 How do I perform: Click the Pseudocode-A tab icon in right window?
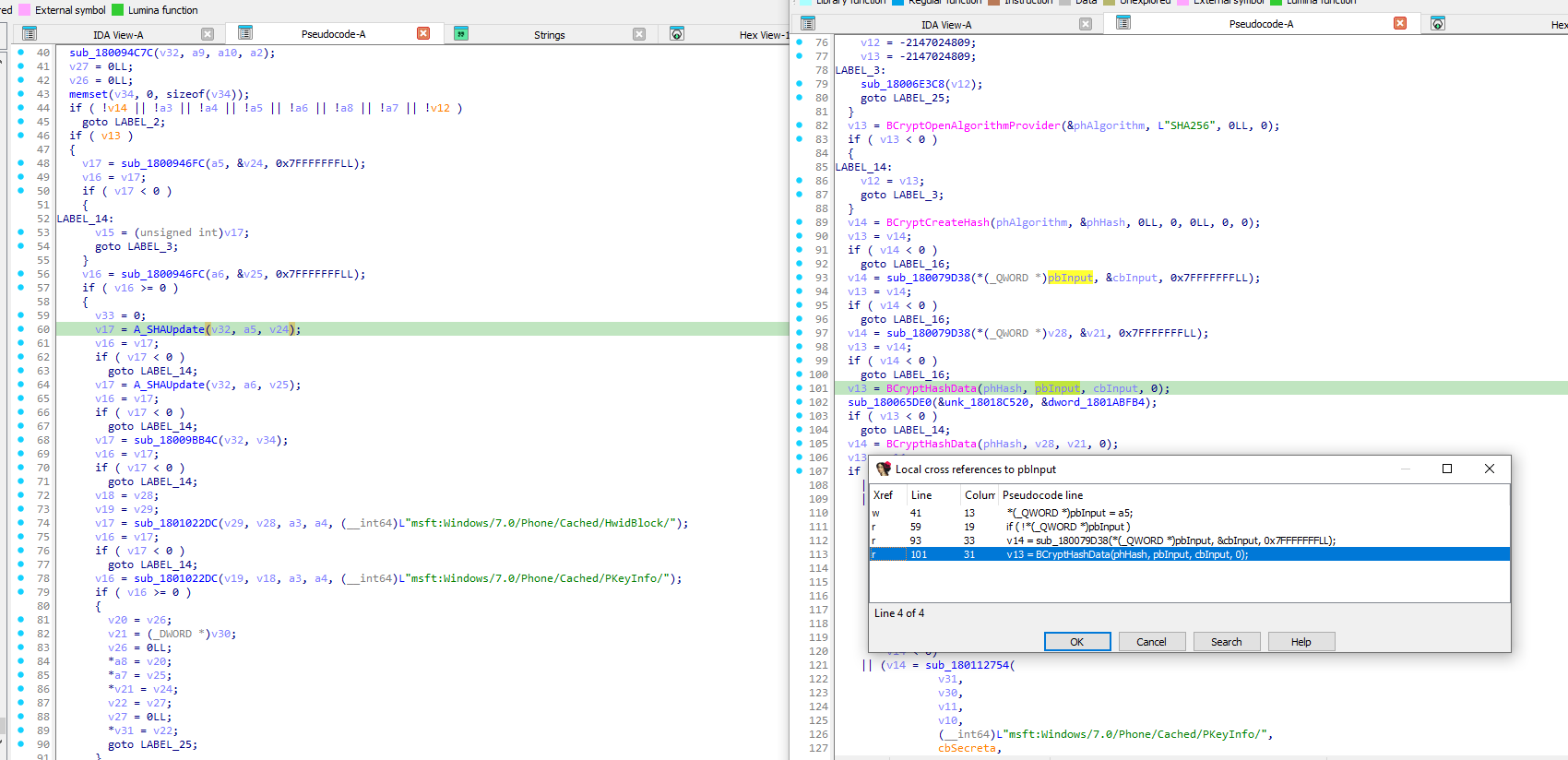click(x=1123, y=23)
